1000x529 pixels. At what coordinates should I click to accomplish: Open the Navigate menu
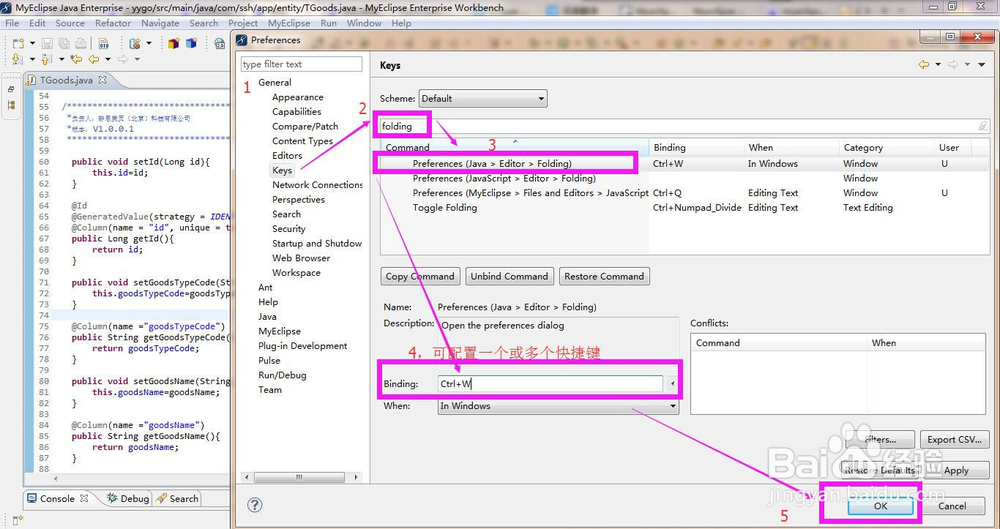tap(160, 23)
